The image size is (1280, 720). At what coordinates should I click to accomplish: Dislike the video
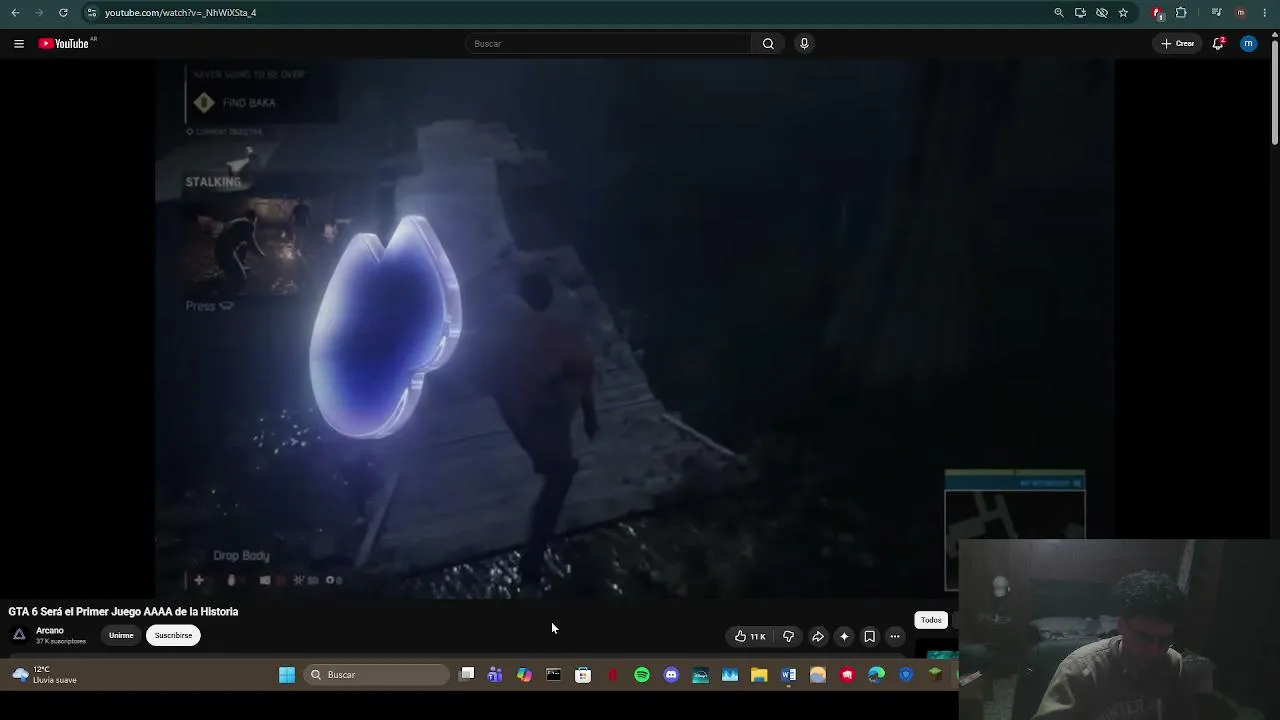[x=788, y=636]
